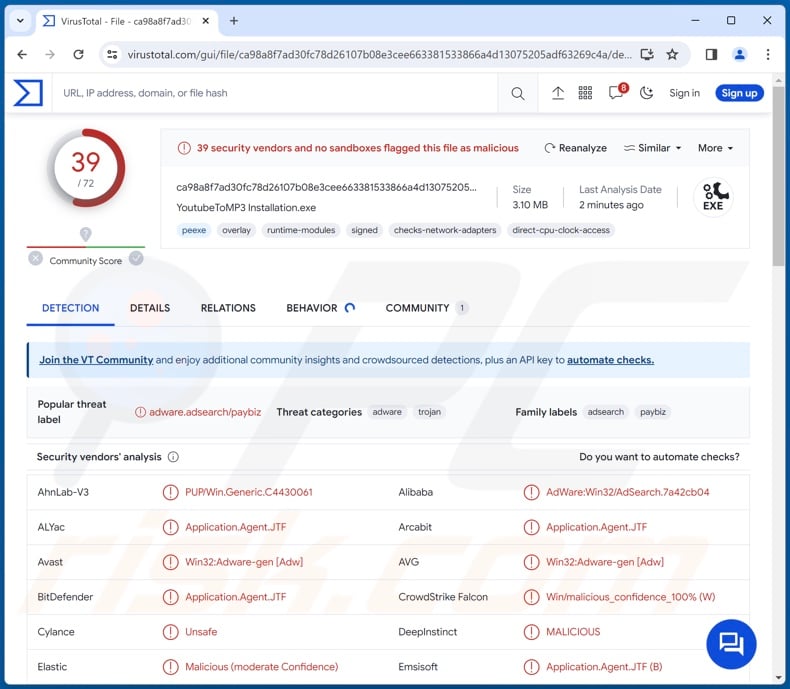This screenshot has height=689, width=790.
Task: Click the Elastic Malicious (moderate Confidence) result
Action: point(261,667)
